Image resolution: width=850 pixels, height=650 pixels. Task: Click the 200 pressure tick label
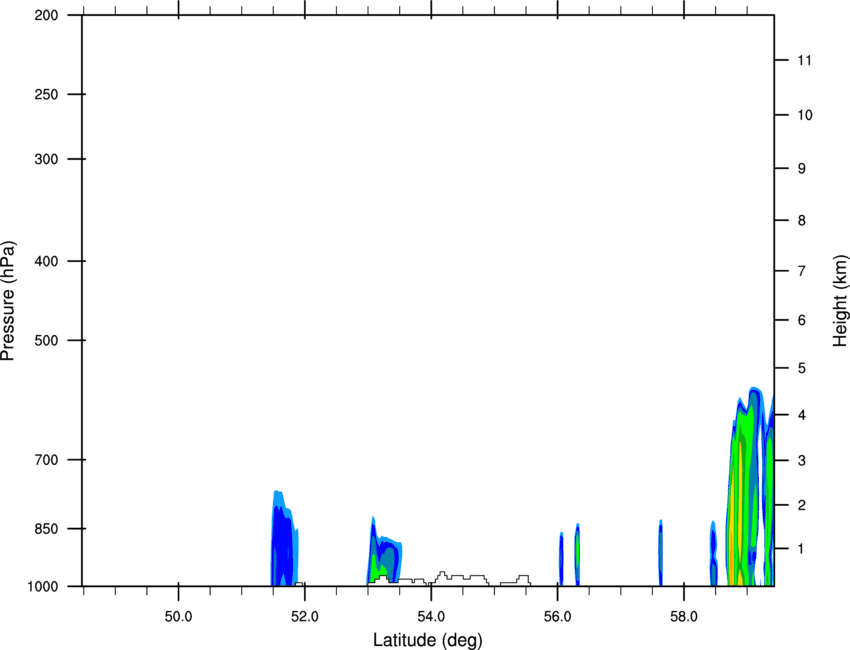click(x=46, y=15)
